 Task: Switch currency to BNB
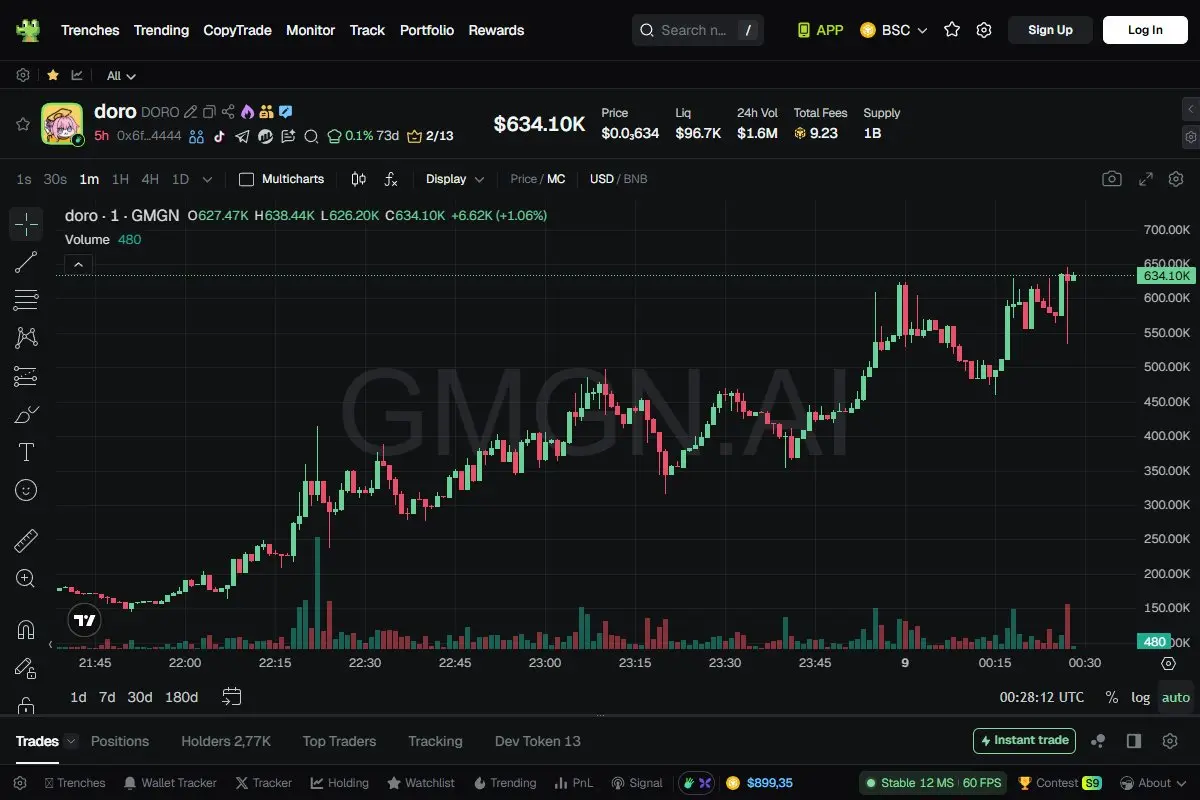click(x=636, y=179)
